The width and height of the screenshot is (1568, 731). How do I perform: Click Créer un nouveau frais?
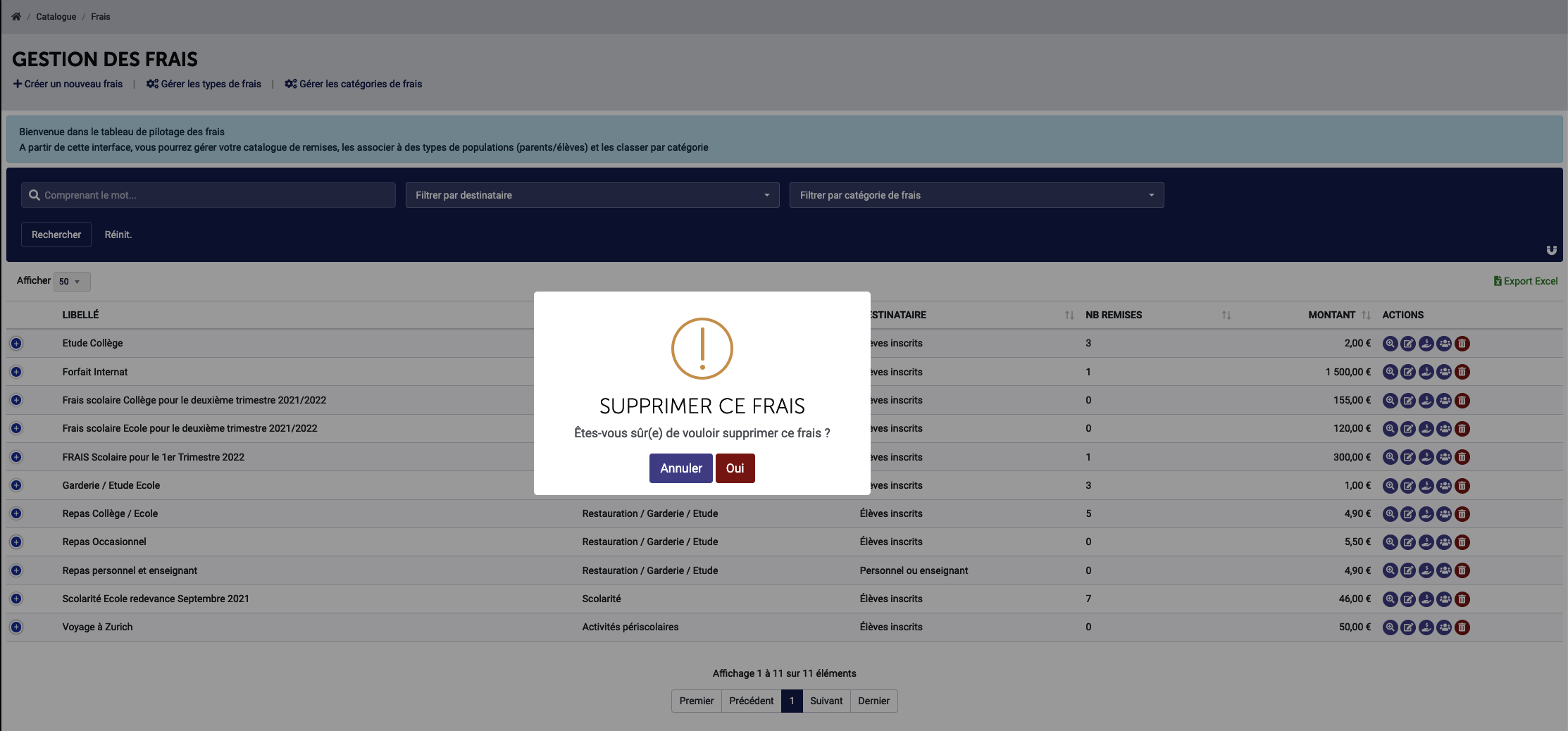click(68, 84)
